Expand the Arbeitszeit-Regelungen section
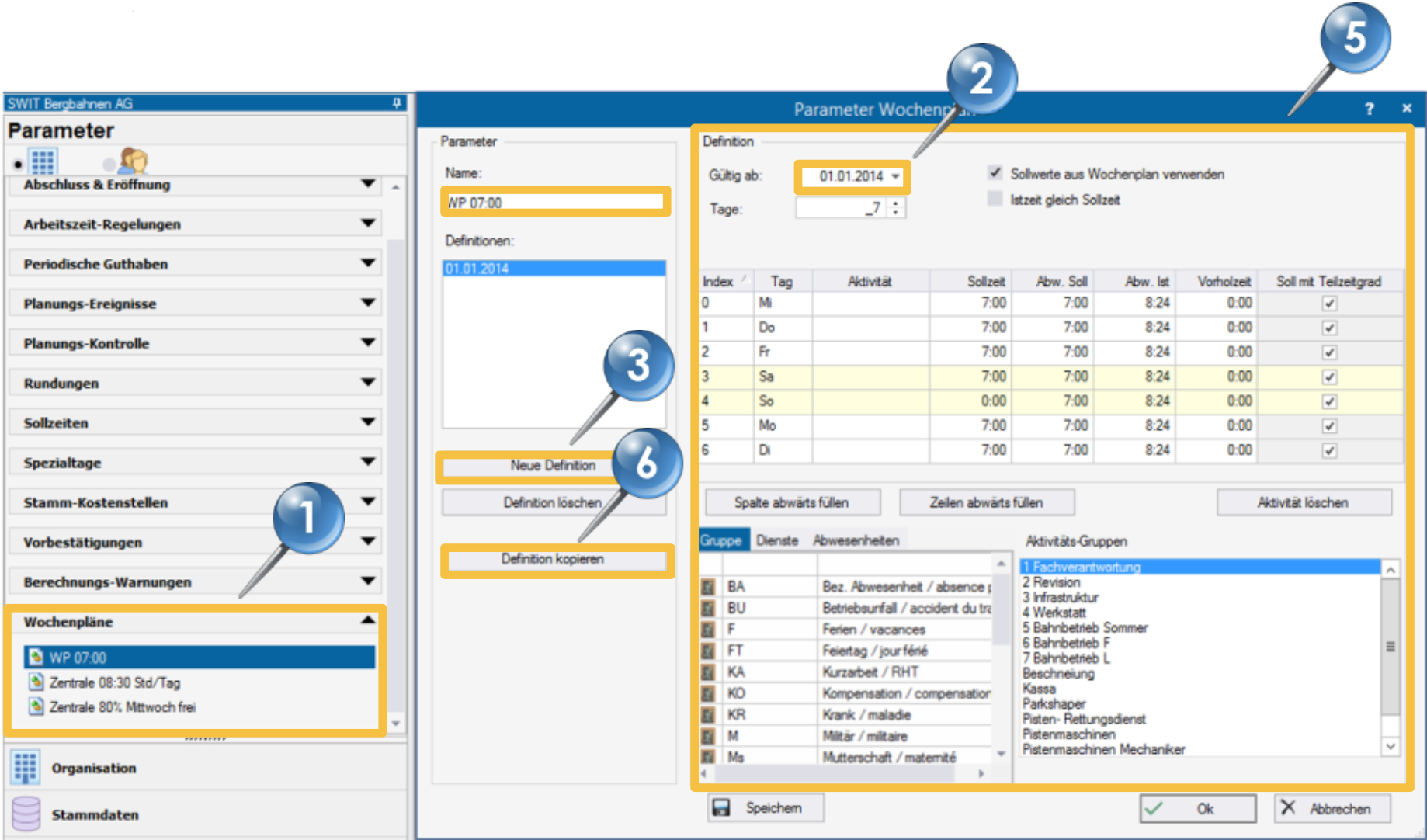The height and width of the screenshot is (840, 1427). click(x=368, y=224)
